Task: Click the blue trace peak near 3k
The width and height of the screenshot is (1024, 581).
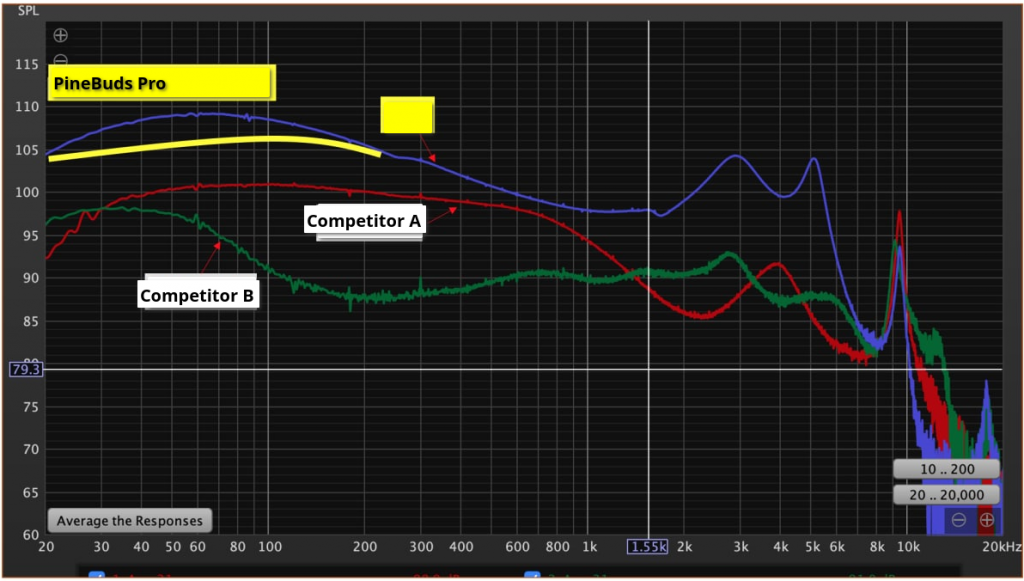Action: [735, 156]
